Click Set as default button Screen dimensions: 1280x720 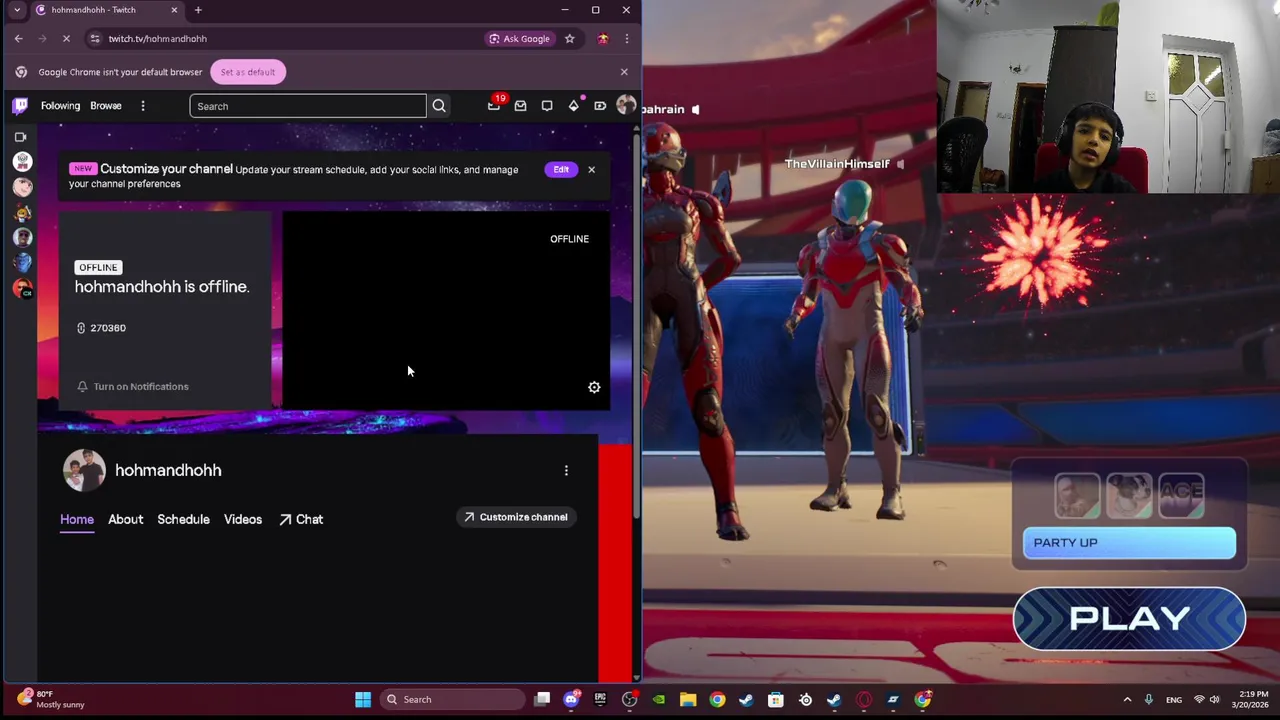click(x=248, y=72)
